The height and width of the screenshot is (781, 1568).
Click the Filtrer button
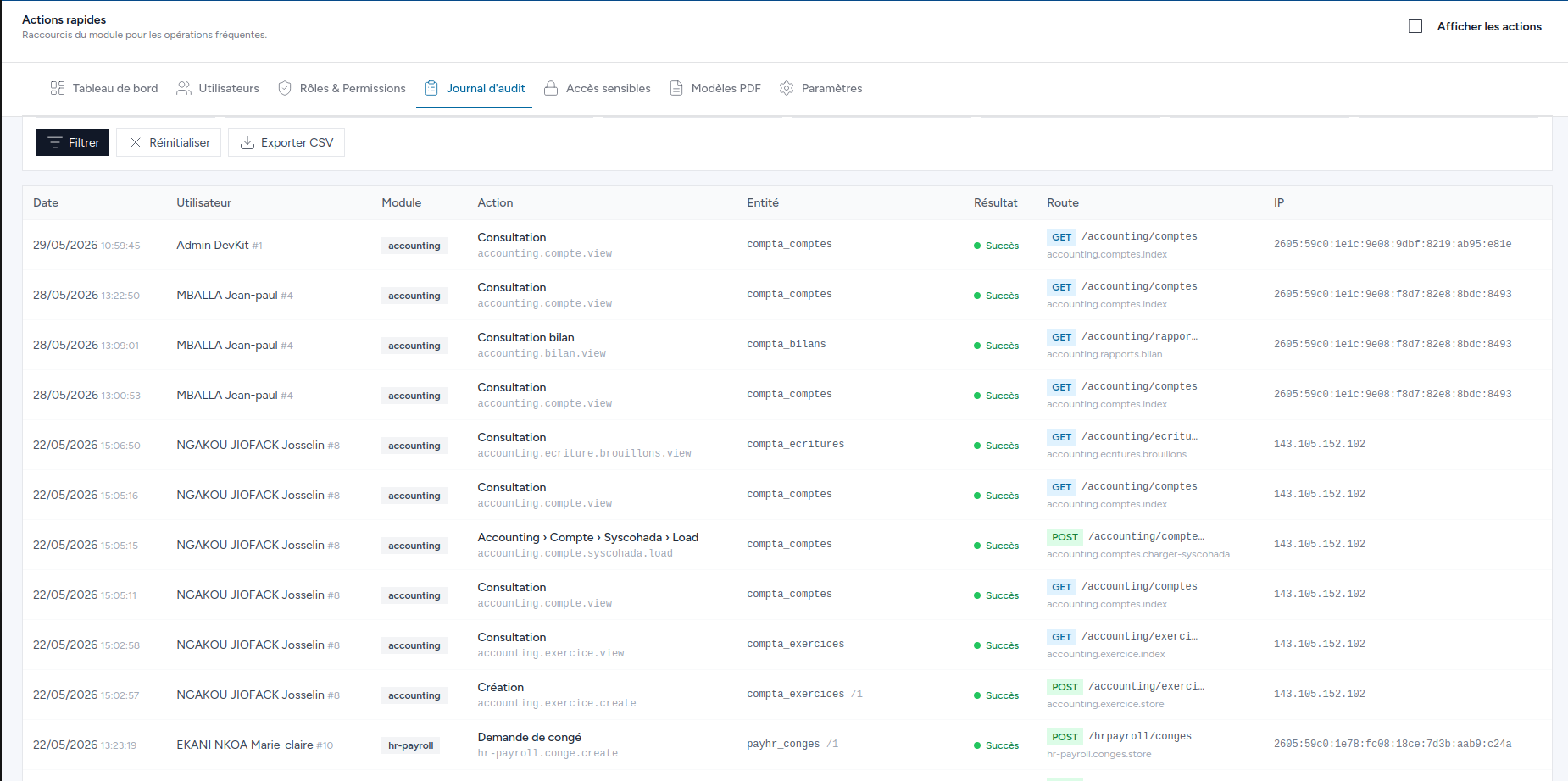[x=73, y=142]
